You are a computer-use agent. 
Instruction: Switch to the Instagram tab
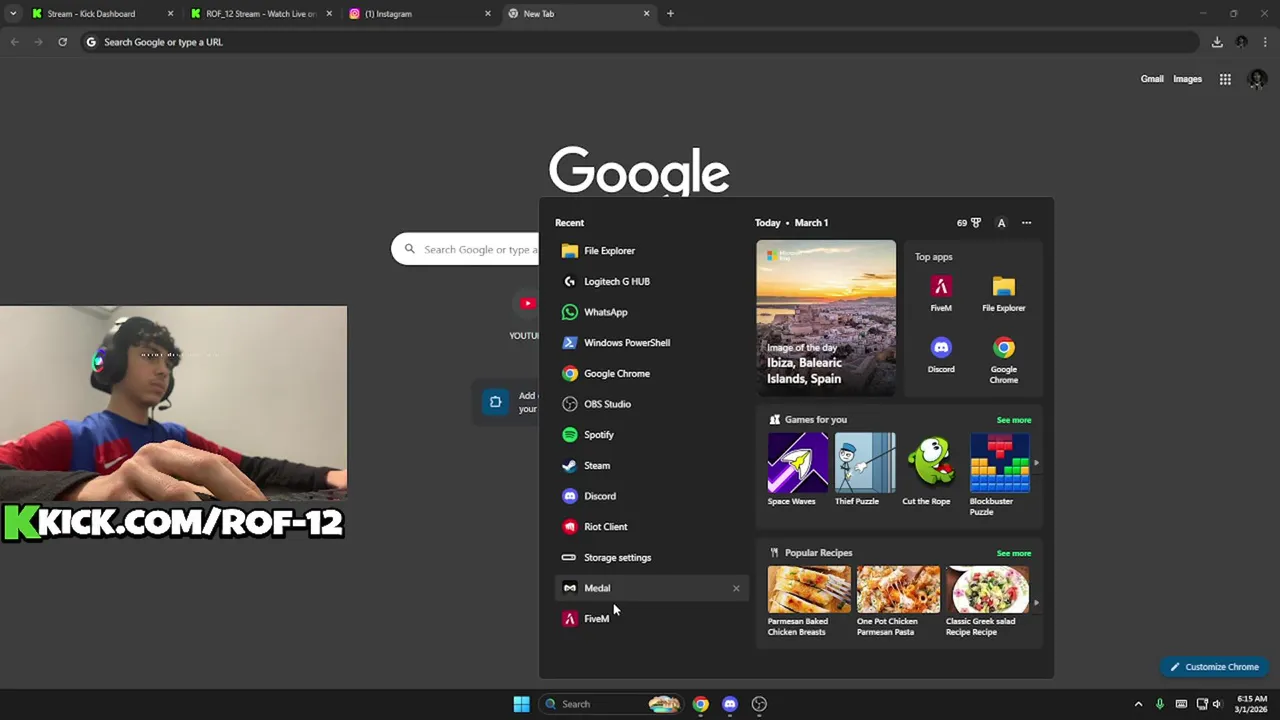click(x=420, y=14)
